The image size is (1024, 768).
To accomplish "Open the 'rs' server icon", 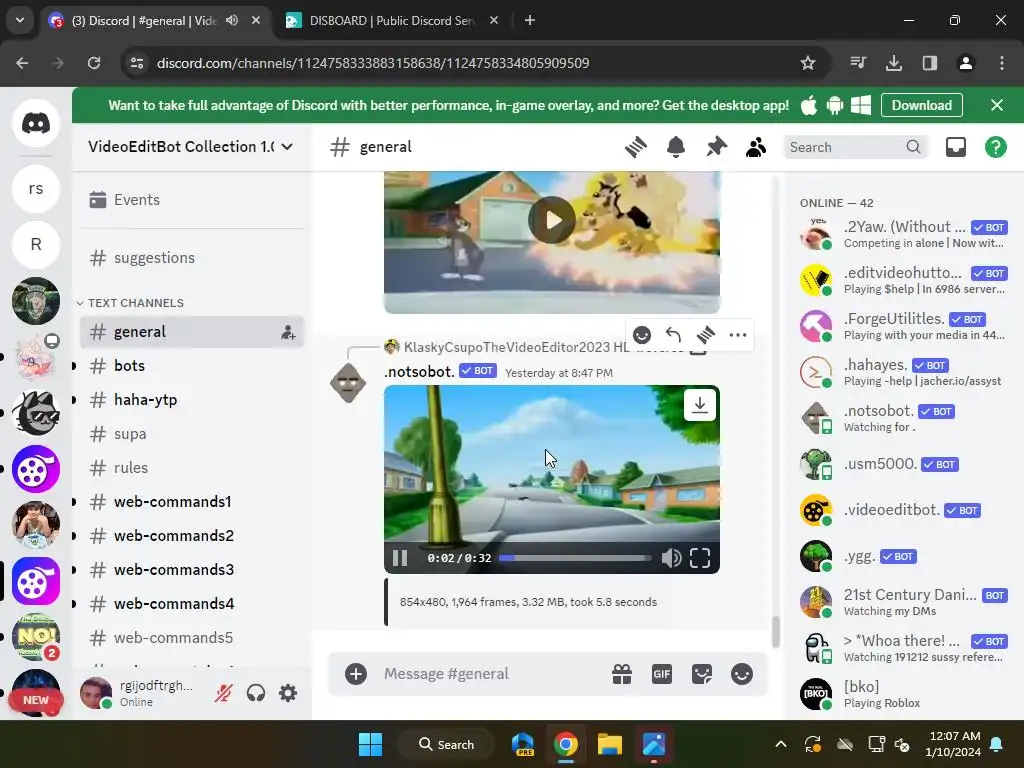I will pos(36,189).
